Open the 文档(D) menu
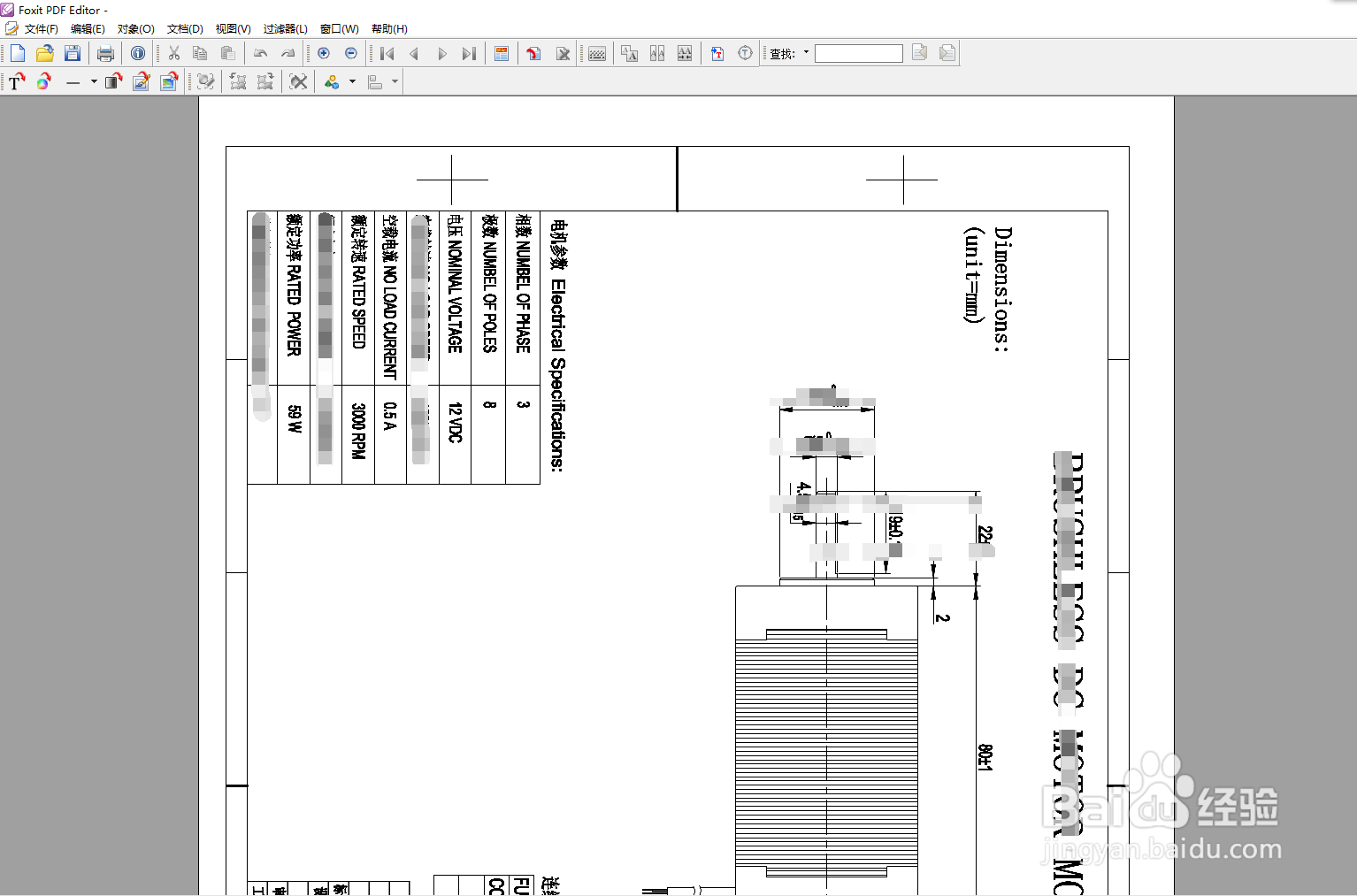Image resolution: width=1357 pixels, height=896 pixels. pyautogui.click(x=185, y=29)
